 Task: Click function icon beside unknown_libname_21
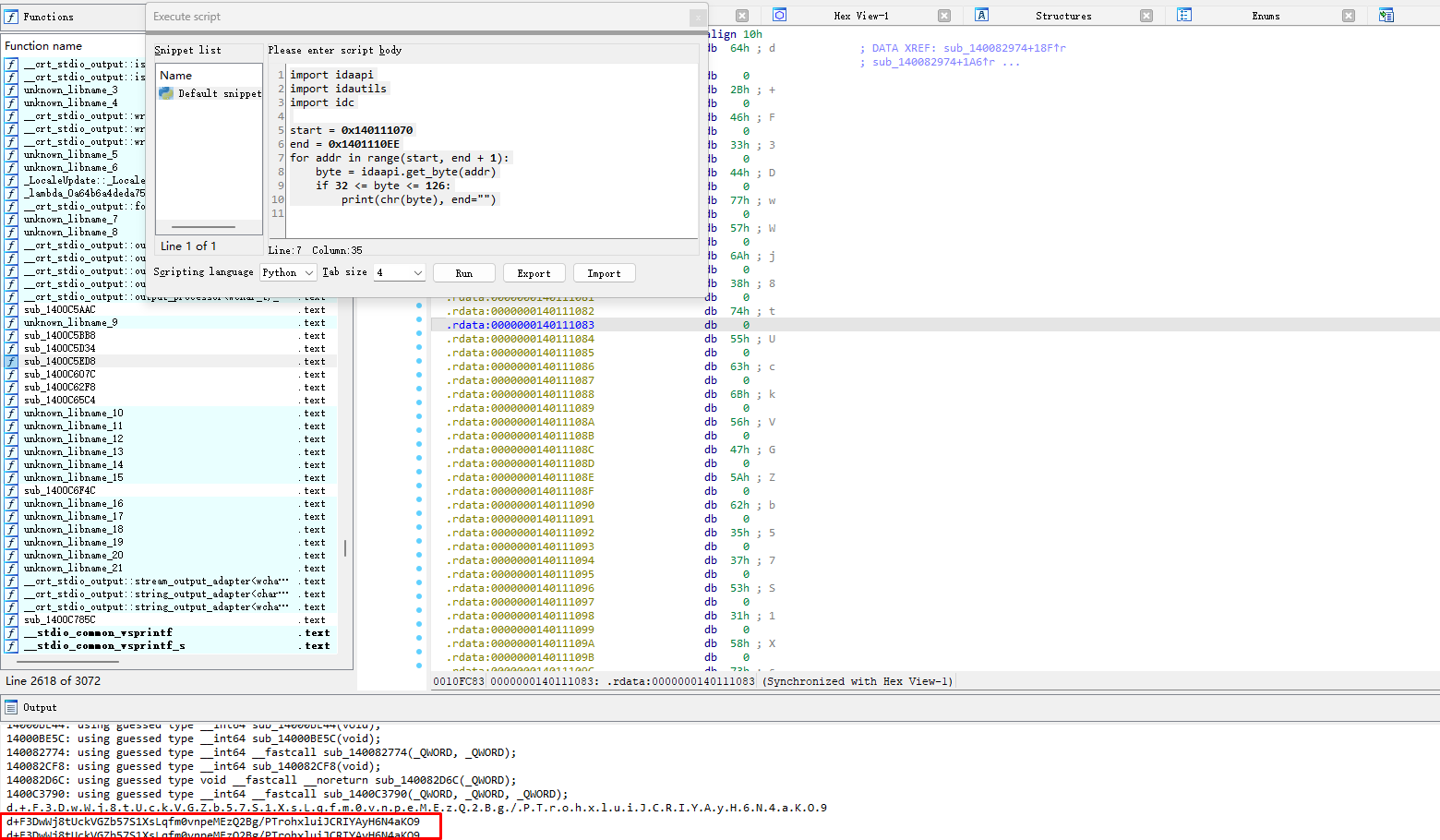coord(11,569)
